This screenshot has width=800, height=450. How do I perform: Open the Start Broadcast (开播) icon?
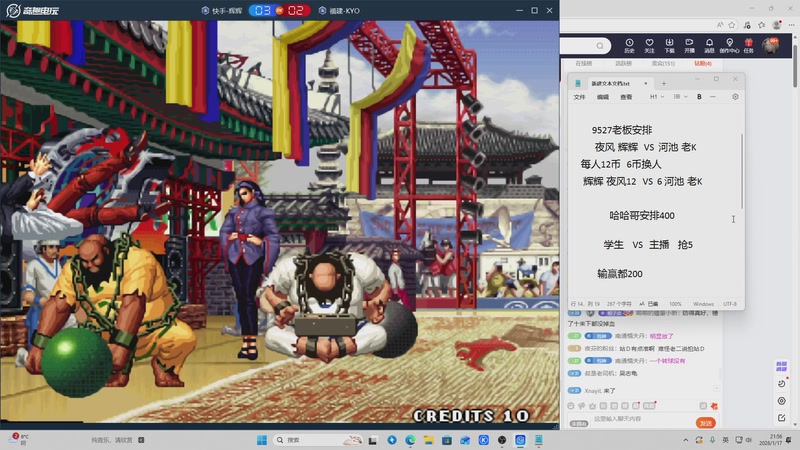(x=689, y=45)
